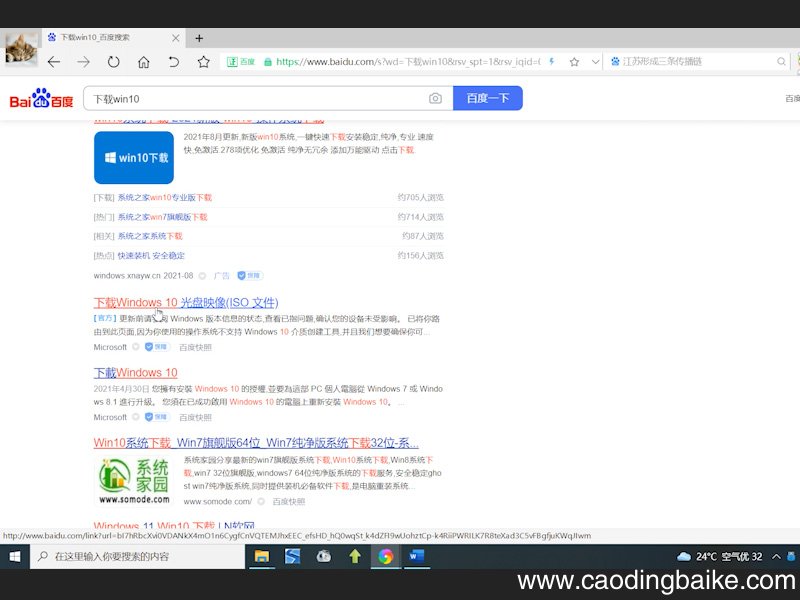
Task: Open the Sogou S app in taskbar
Action: [292, 556]
